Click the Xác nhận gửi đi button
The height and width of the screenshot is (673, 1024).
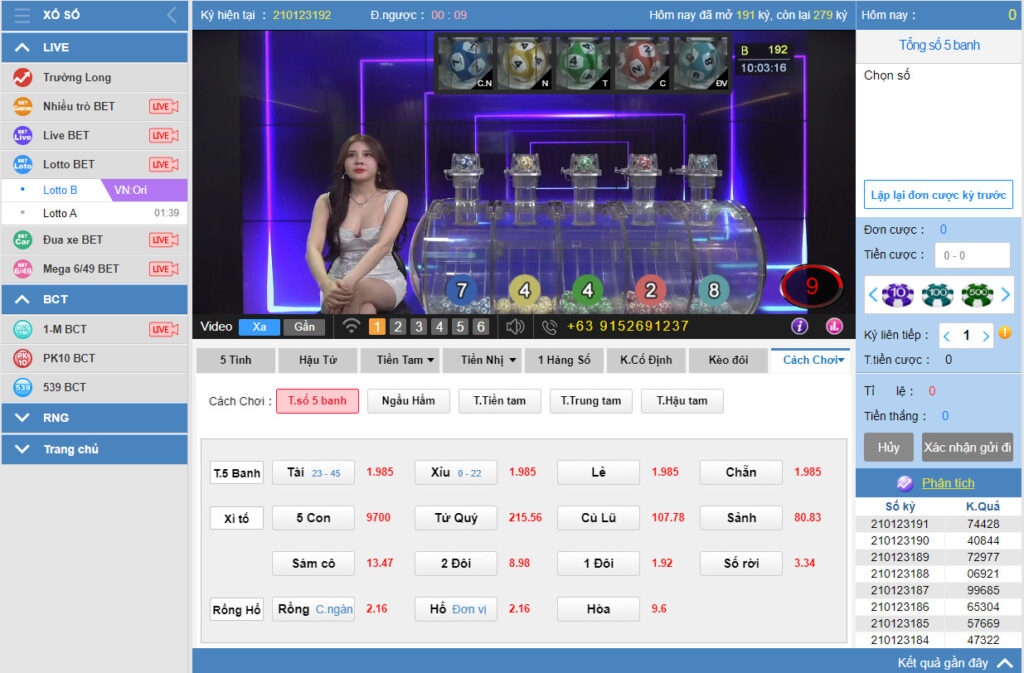(967, 447)
